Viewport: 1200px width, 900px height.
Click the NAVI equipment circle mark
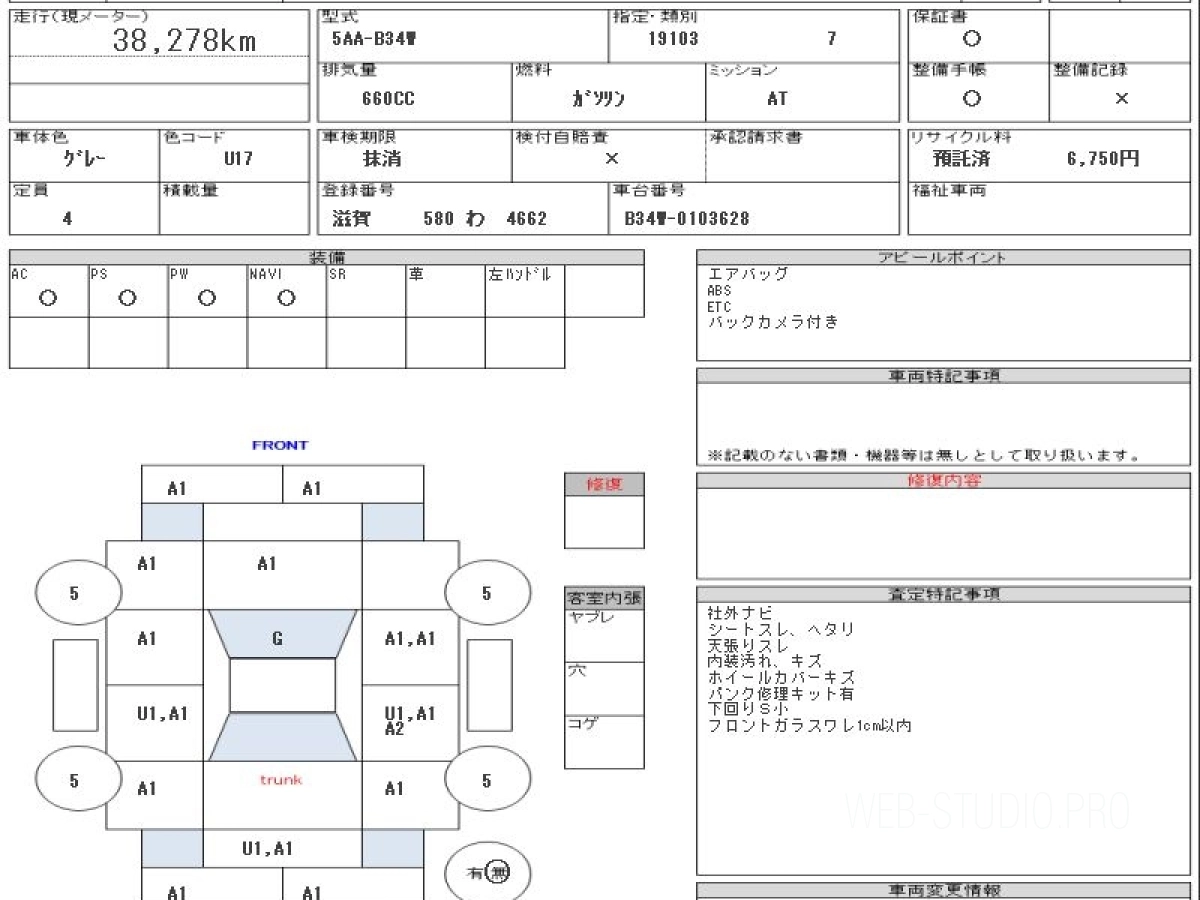point(286,298)
